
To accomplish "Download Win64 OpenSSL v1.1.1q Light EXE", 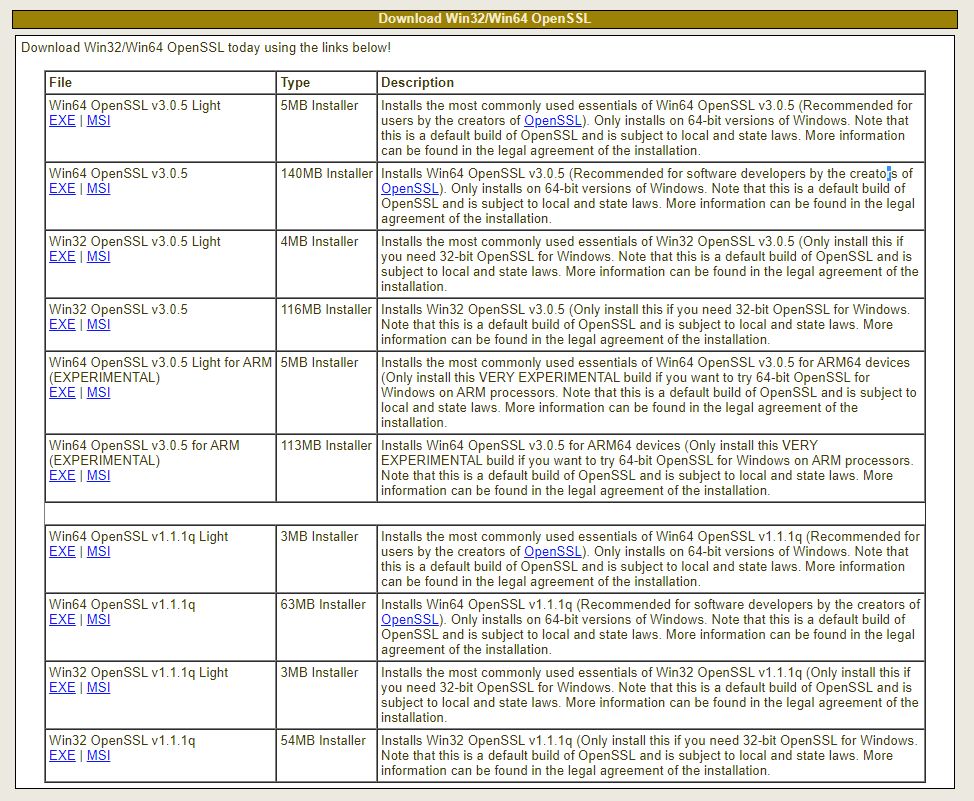I will click(62, 552).
